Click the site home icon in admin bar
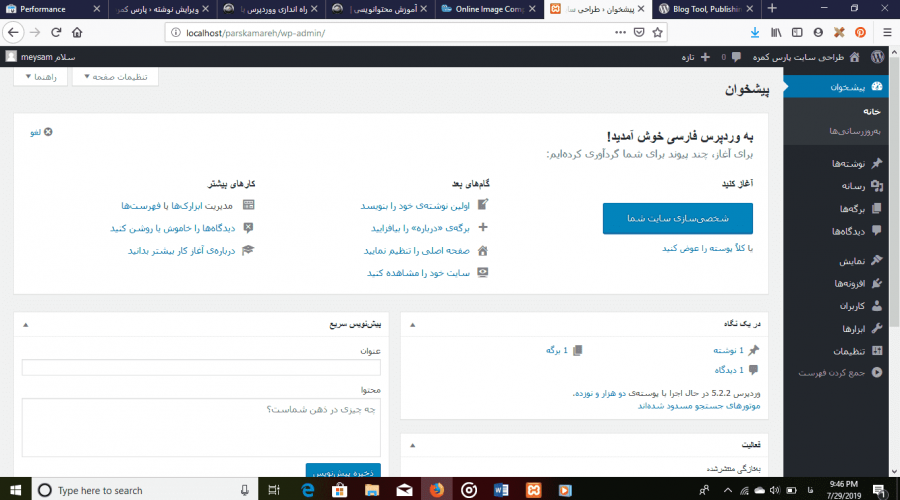 854,57
